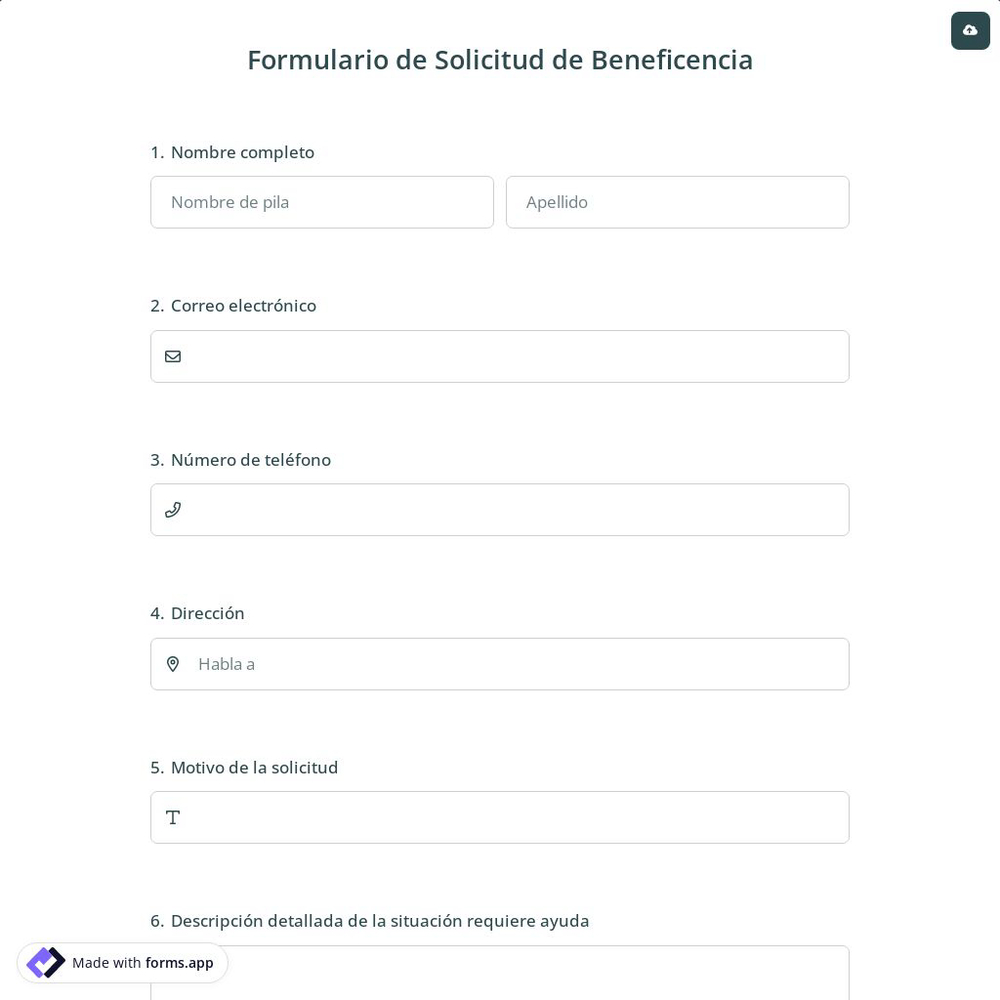Click the 'Número de teléfono' question label

point(251,459)
